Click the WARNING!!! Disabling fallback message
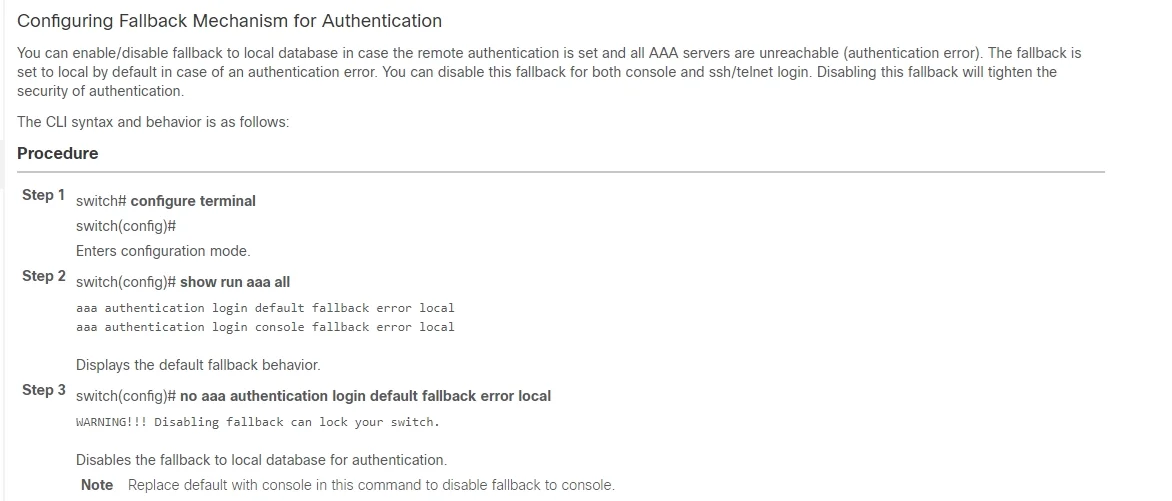The height and width of the screenshot is (501, 1172). click(x=258, y=422)
